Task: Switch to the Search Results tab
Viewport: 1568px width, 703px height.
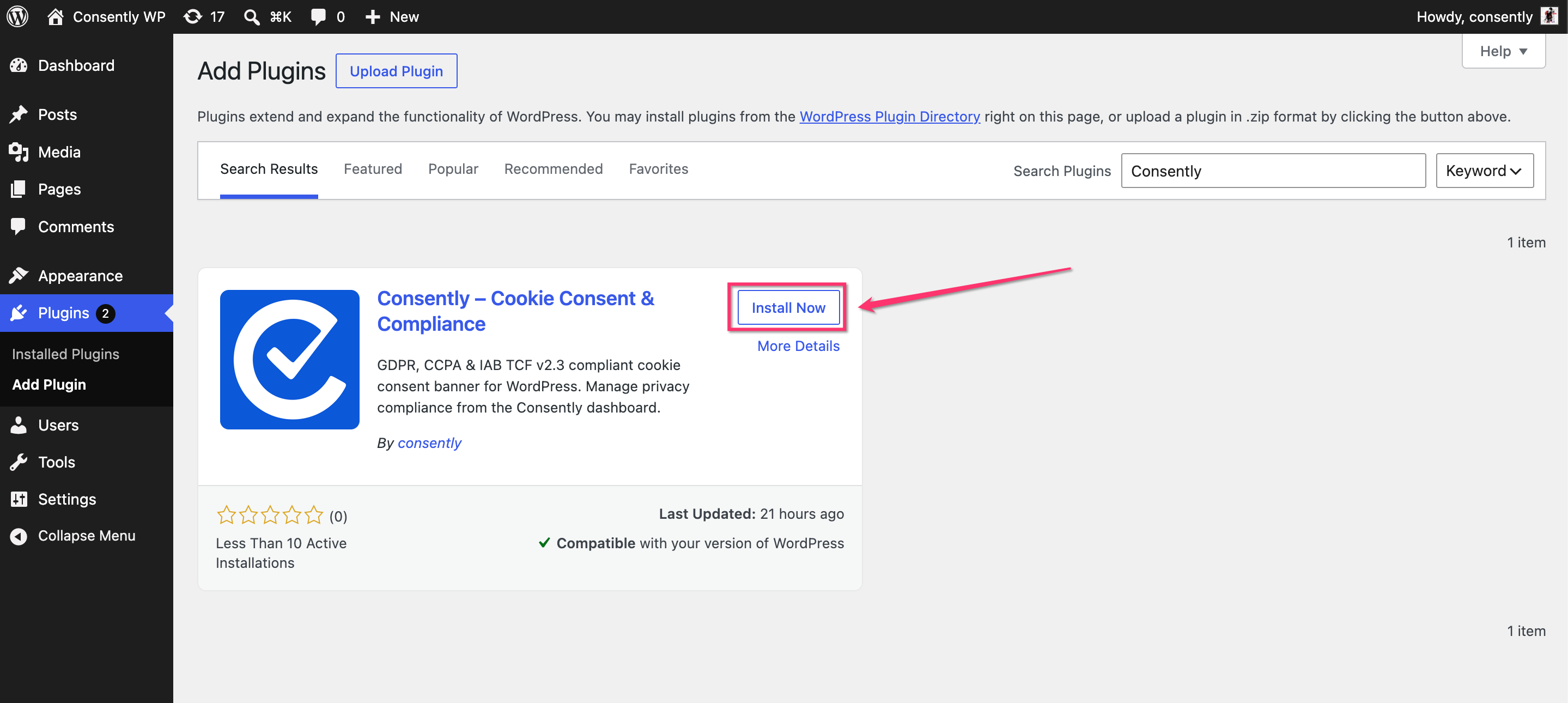Action: click(x=269, y=168)
